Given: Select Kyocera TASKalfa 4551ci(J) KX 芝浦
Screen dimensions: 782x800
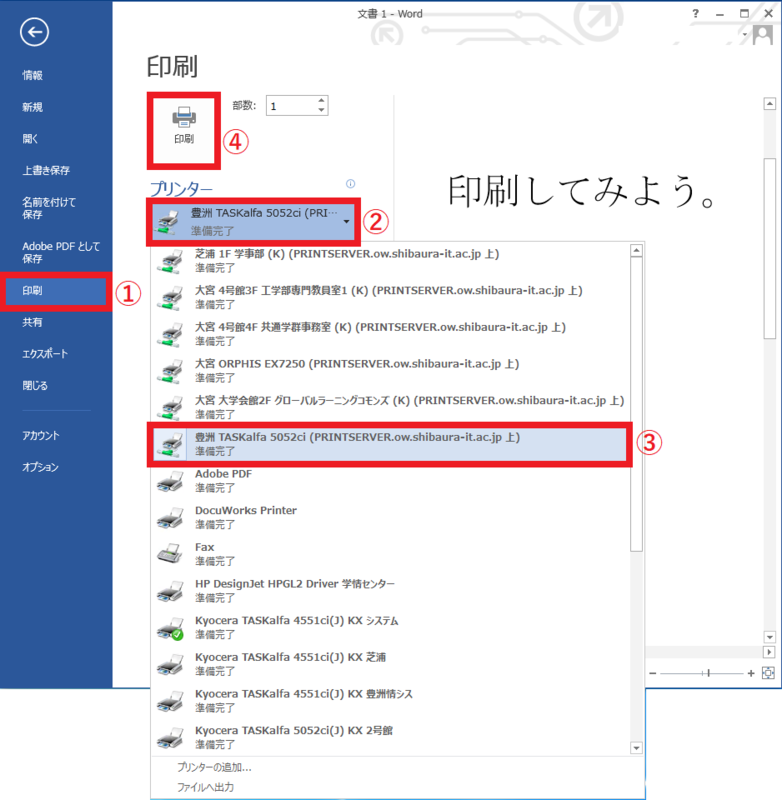Looking at the screenshot, I should pos(390,664).
